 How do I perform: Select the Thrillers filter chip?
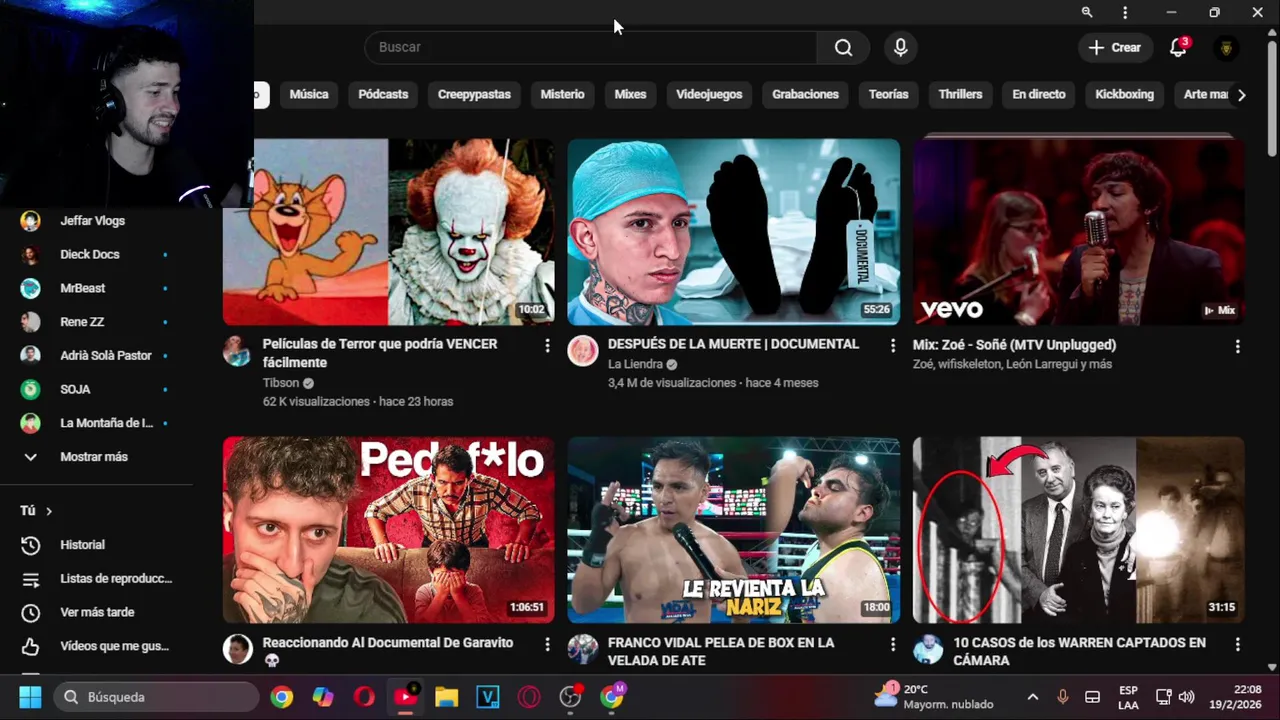[960, 94]
